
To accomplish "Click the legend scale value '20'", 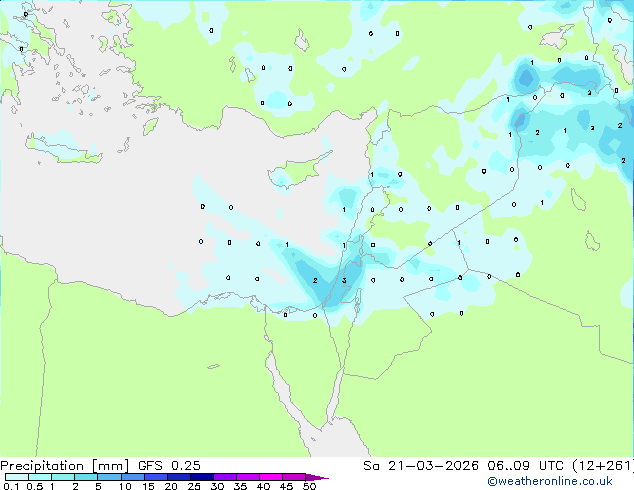I will click(171, 486).
